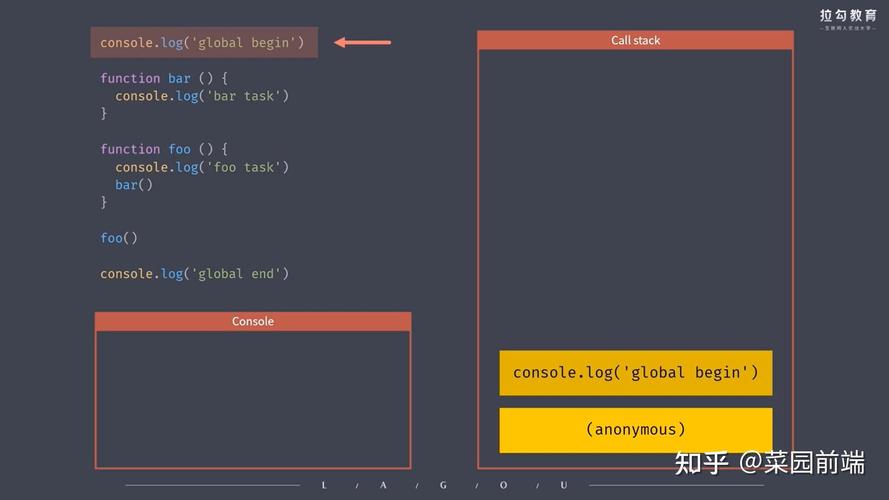Click the empty area of Call stack

[635, 198]
